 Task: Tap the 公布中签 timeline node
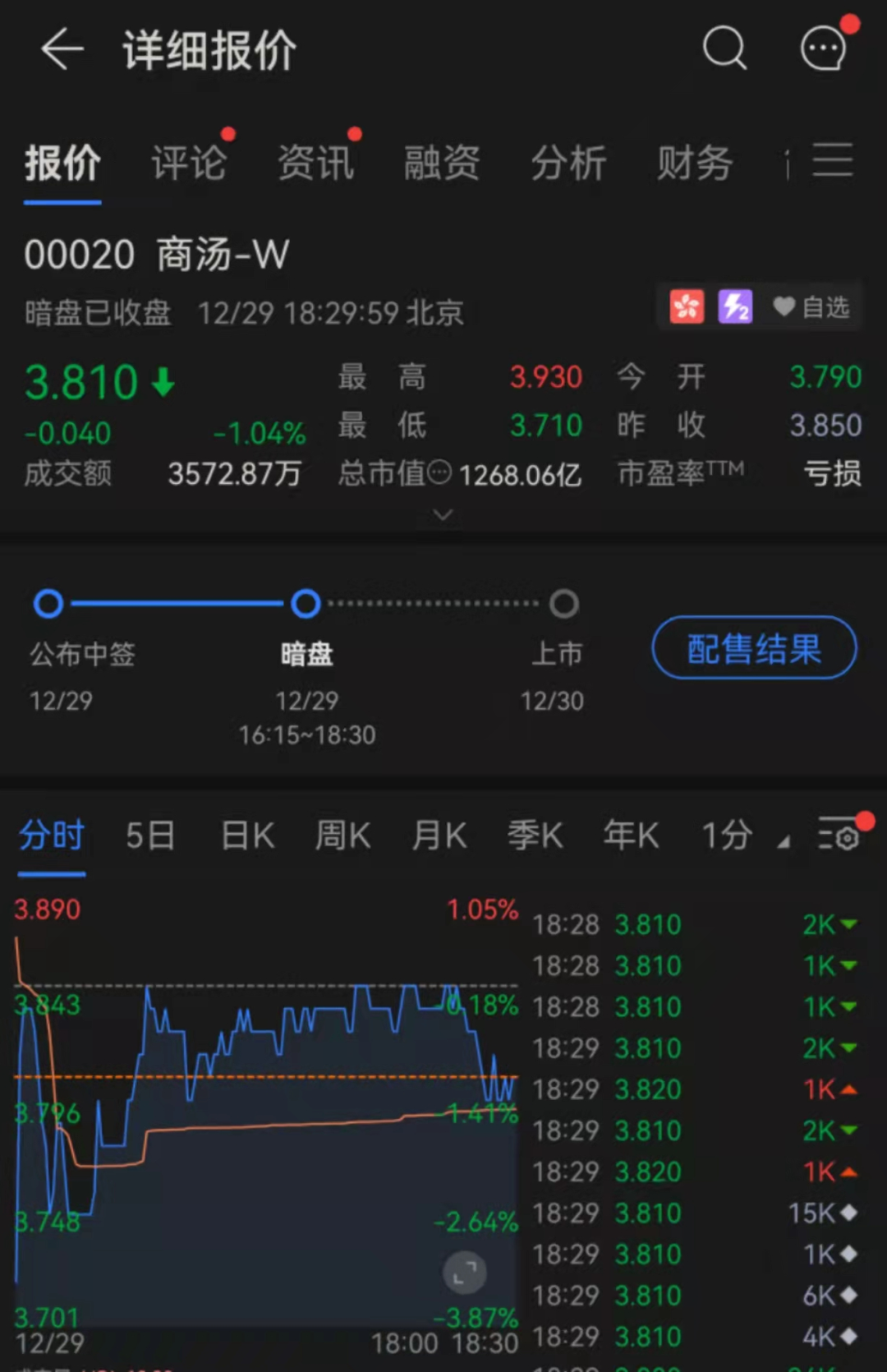(49, 604)
